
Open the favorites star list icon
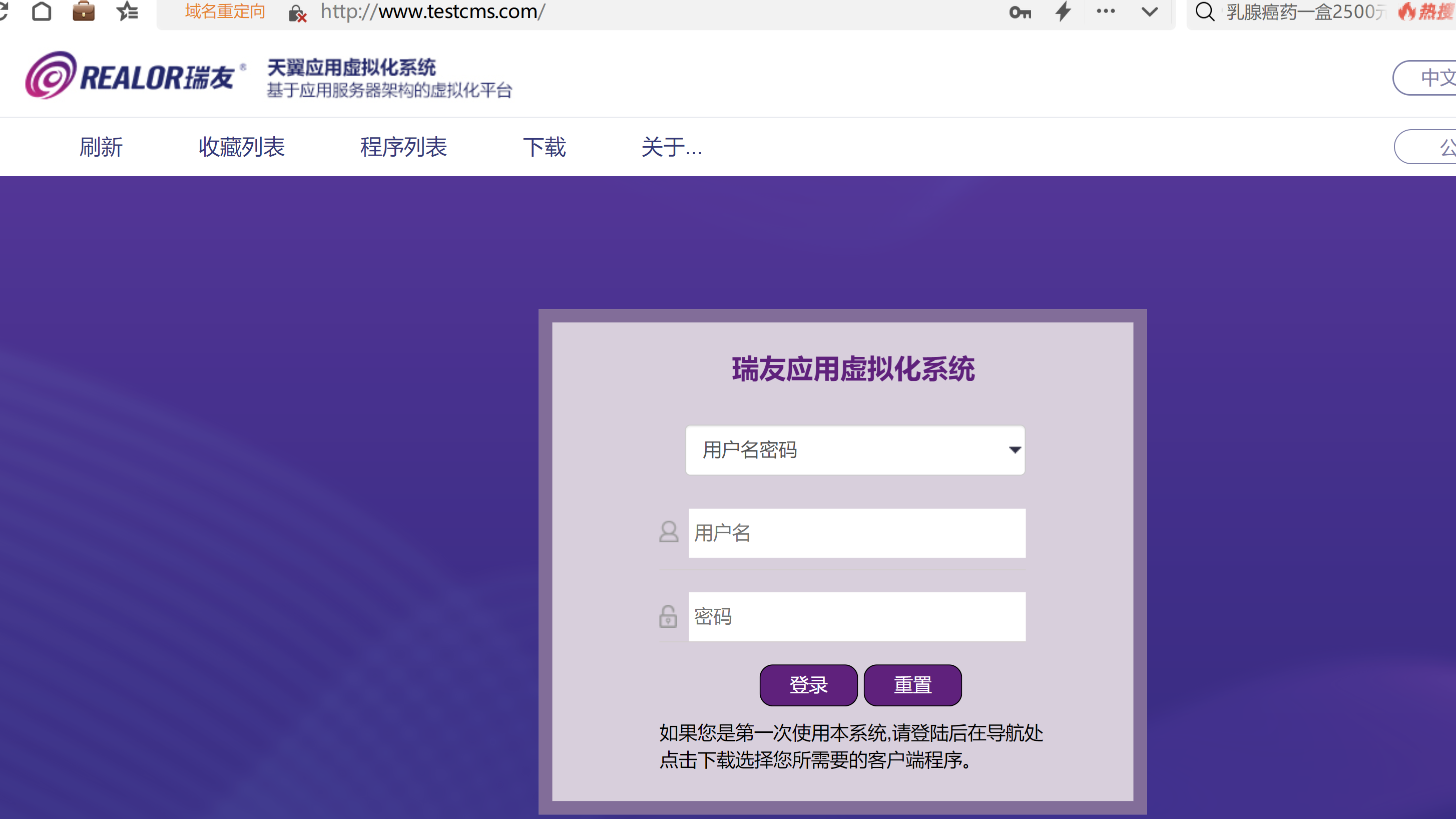pos(127,11)
